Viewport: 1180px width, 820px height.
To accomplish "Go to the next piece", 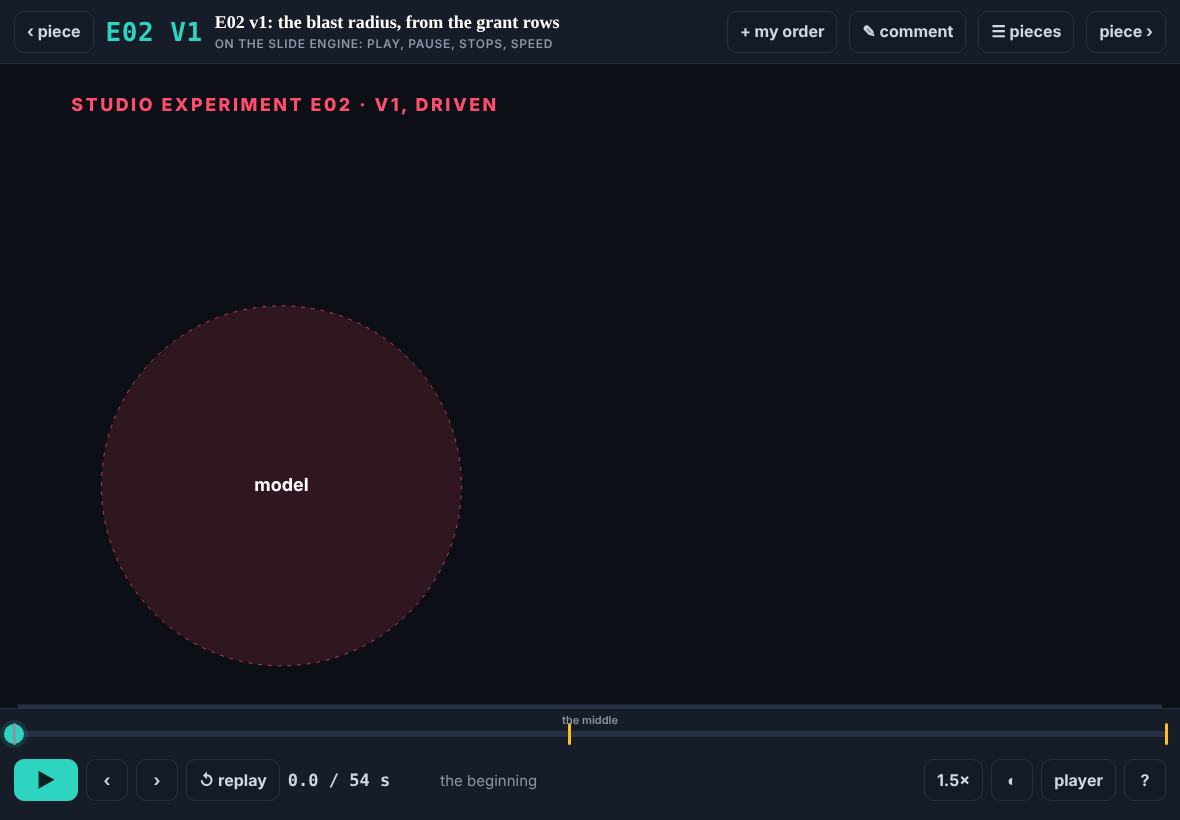I will [x=1126, y=32].
